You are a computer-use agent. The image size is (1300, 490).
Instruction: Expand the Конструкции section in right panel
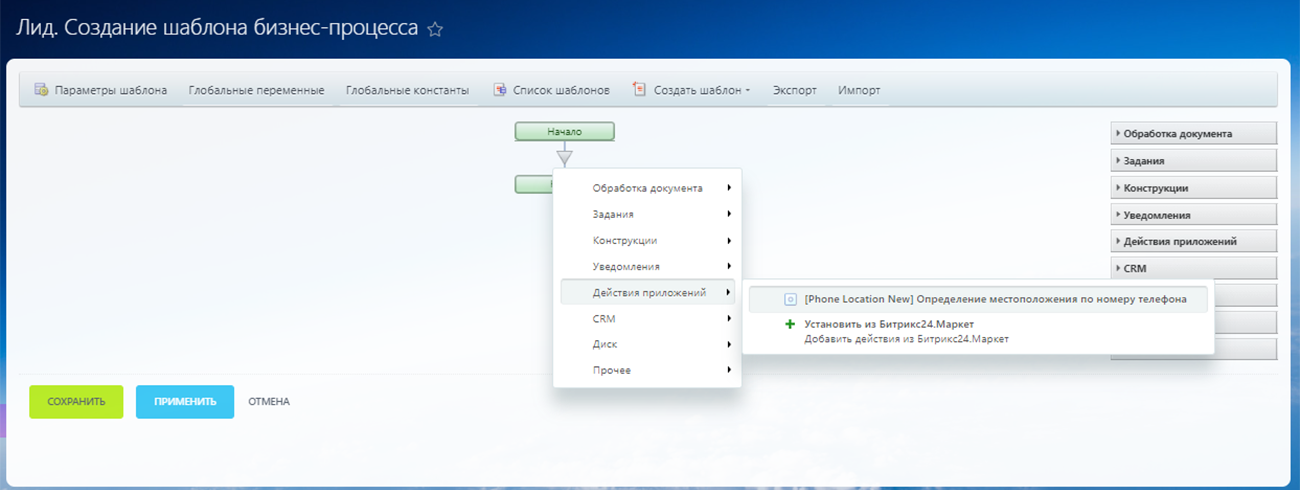(1193, 187)
